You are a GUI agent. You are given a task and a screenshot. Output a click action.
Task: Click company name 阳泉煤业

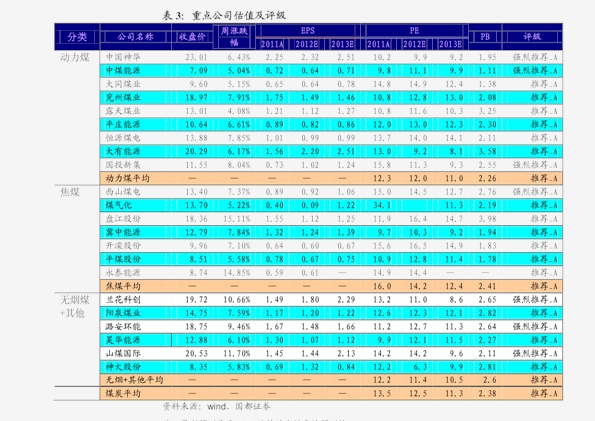[123, 313]
